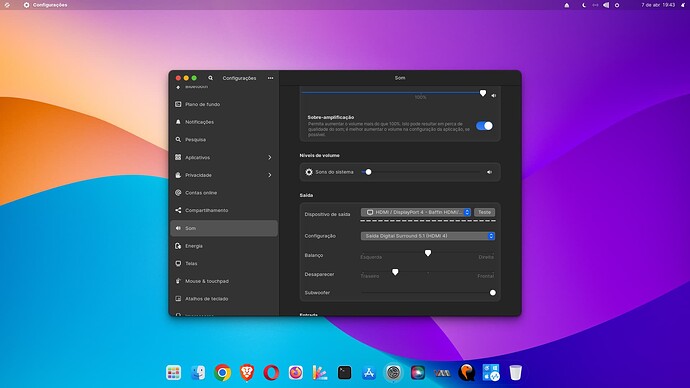
Task: Click speaker icon beside Sons do sistema slider
Action: tap(489, 172)
